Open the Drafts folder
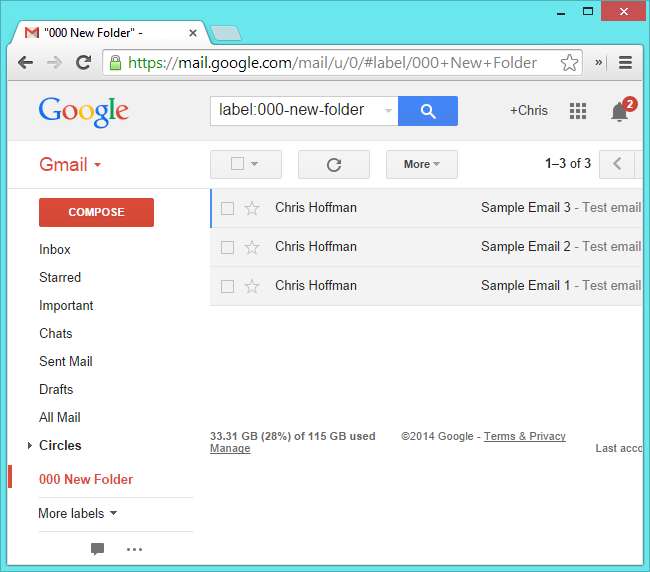 pyautogui.click(x=56, y=389)
